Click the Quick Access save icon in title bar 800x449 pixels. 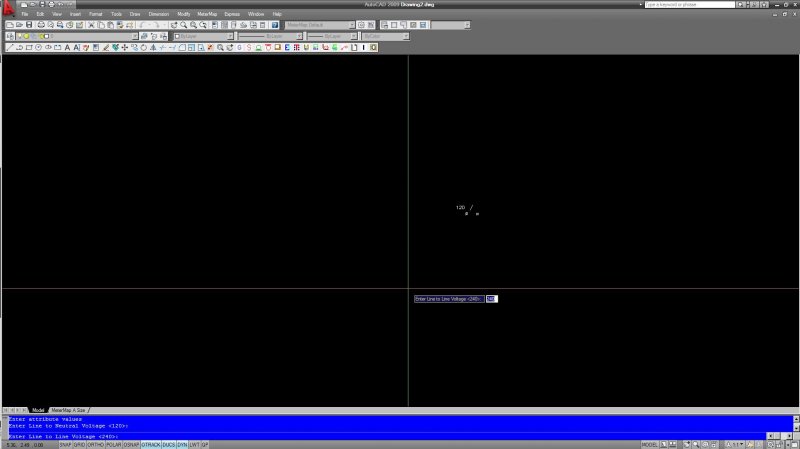[42, 4]
